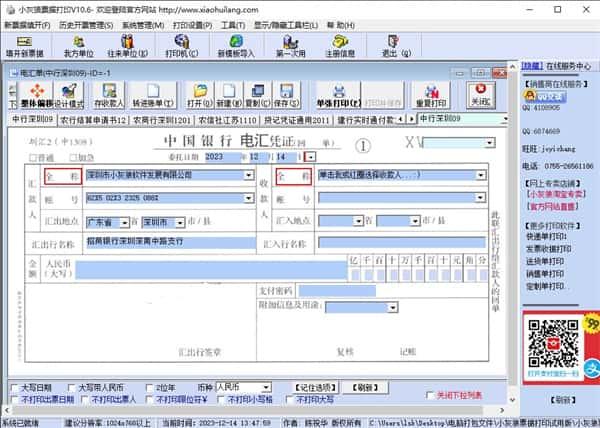Click the 官方网站首营 link
The width and height of the screenshot is (600, 428).
(x=552, y=207)
